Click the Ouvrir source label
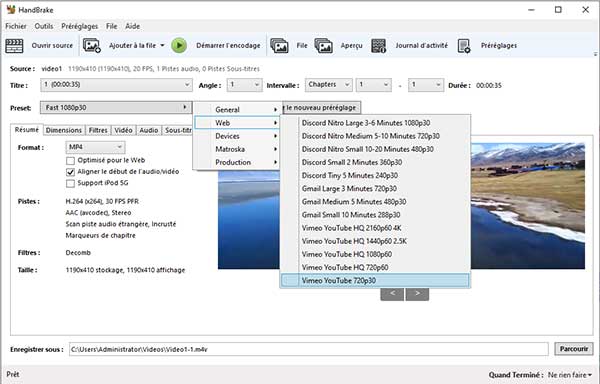 point(52,46)
